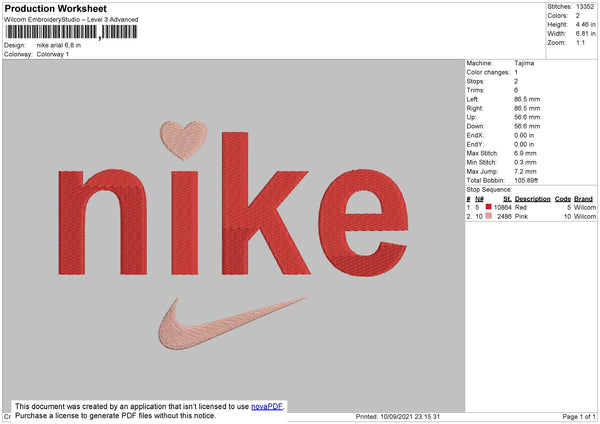Select stitch count 2486 in Pink row

click(504, 217)
